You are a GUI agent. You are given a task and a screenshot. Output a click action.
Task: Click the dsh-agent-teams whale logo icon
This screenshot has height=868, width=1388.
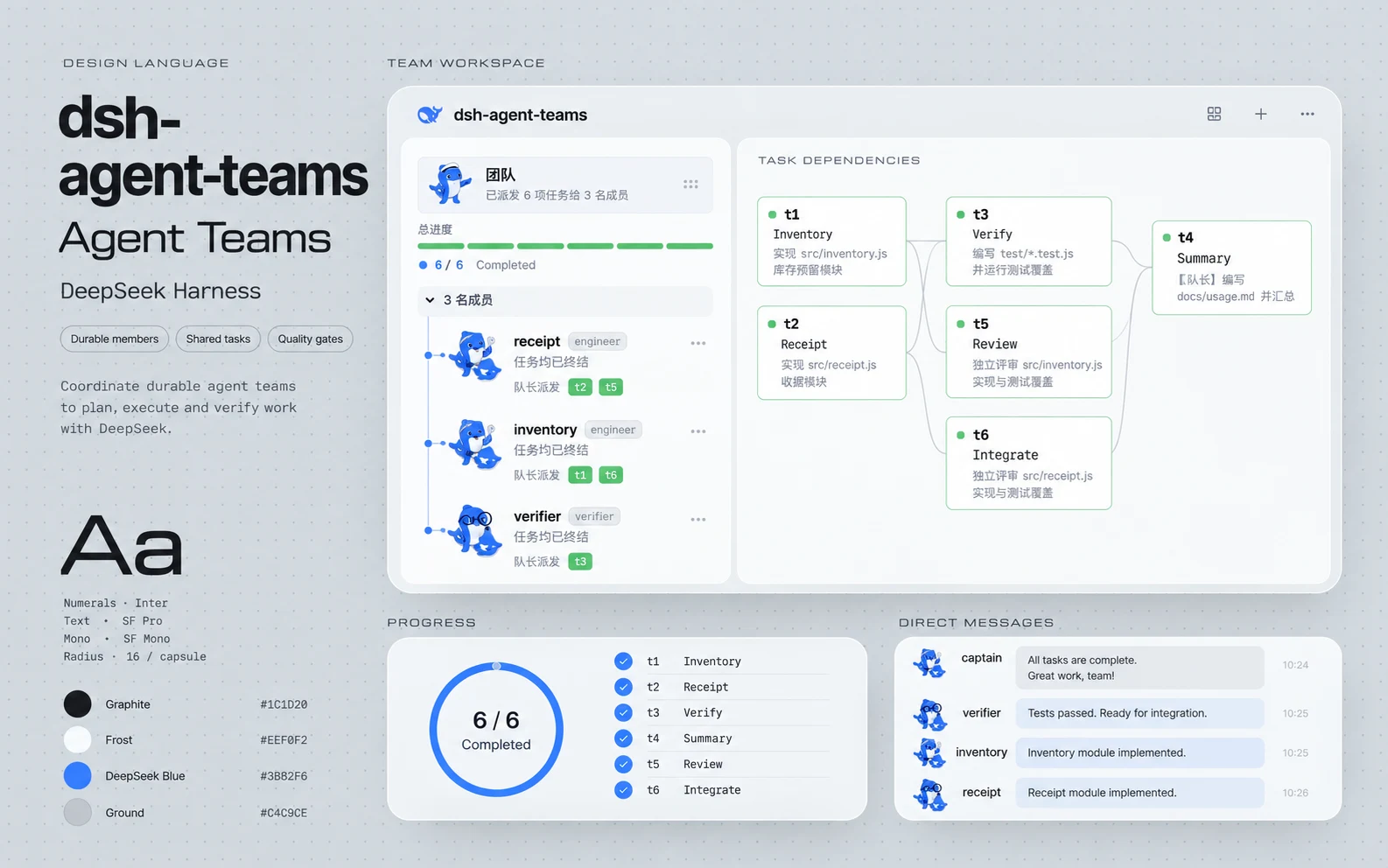point(430,115)
